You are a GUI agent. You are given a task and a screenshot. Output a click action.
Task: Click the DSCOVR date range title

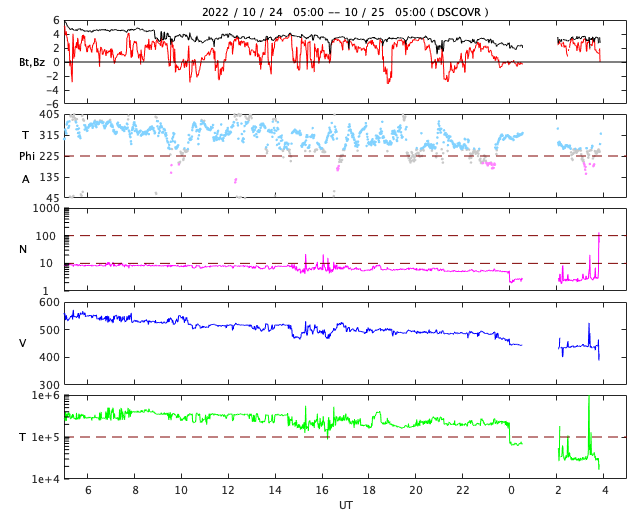click(x=345, y=12)
